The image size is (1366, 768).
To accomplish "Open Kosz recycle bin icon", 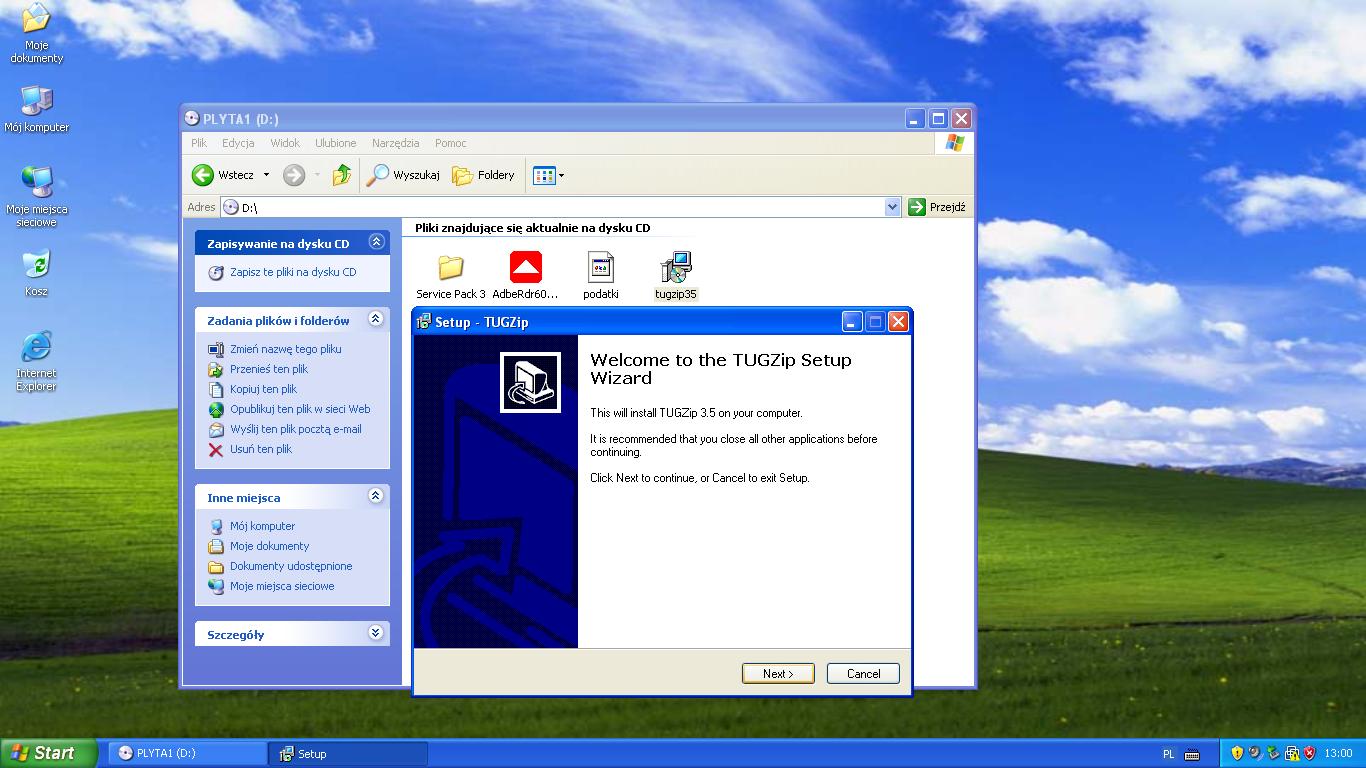I will coord(36,273).
